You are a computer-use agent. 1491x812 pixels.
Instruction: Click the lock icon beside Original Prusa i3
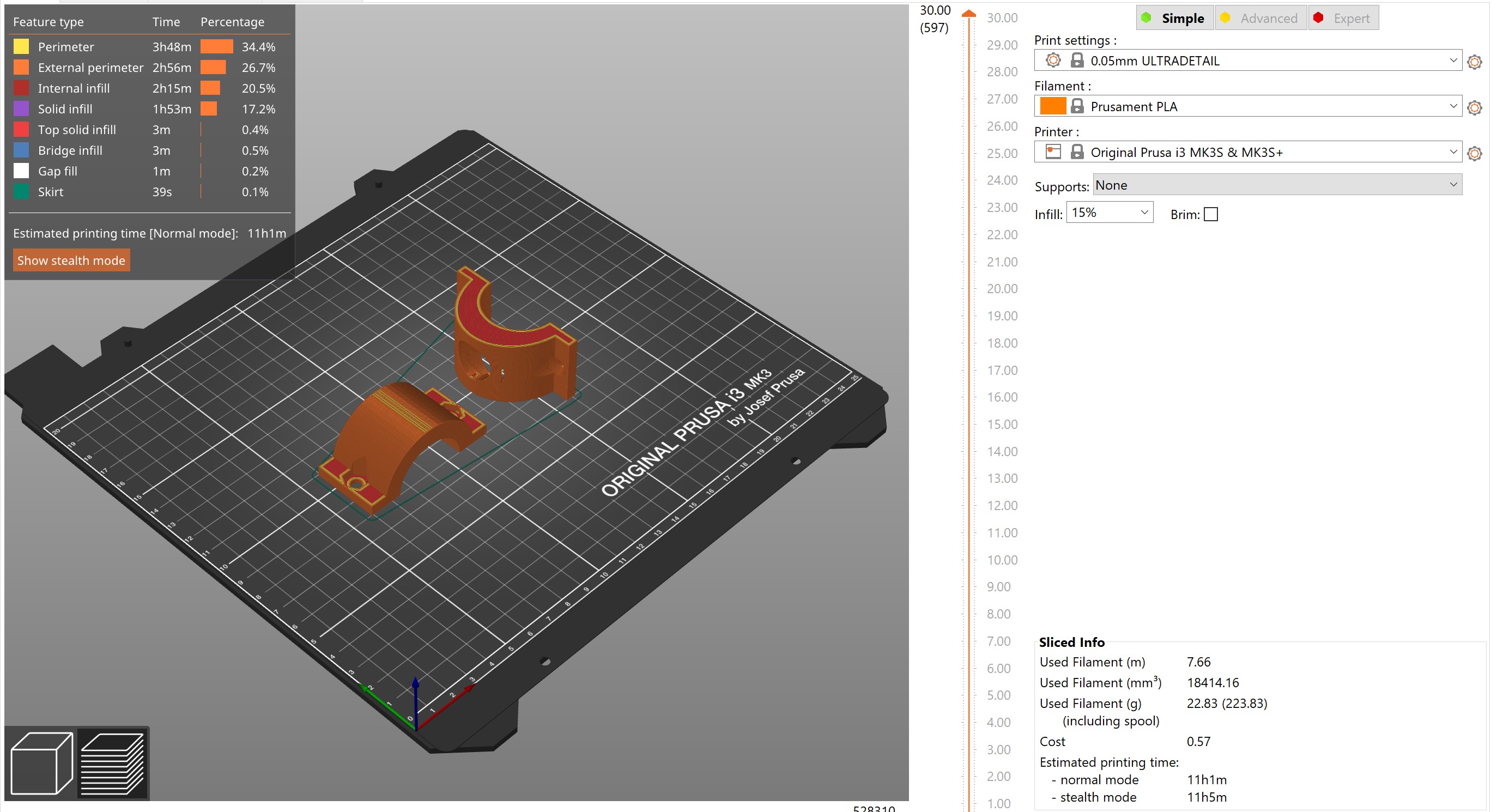[x=1077, y=152]
